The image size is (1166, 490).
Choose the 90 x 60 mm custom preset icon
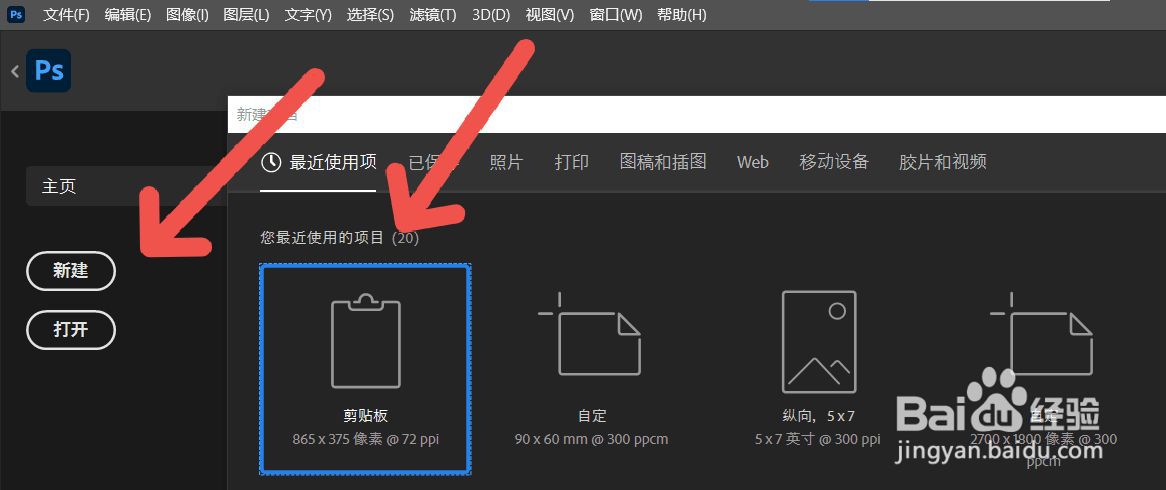tap(590, 334)
